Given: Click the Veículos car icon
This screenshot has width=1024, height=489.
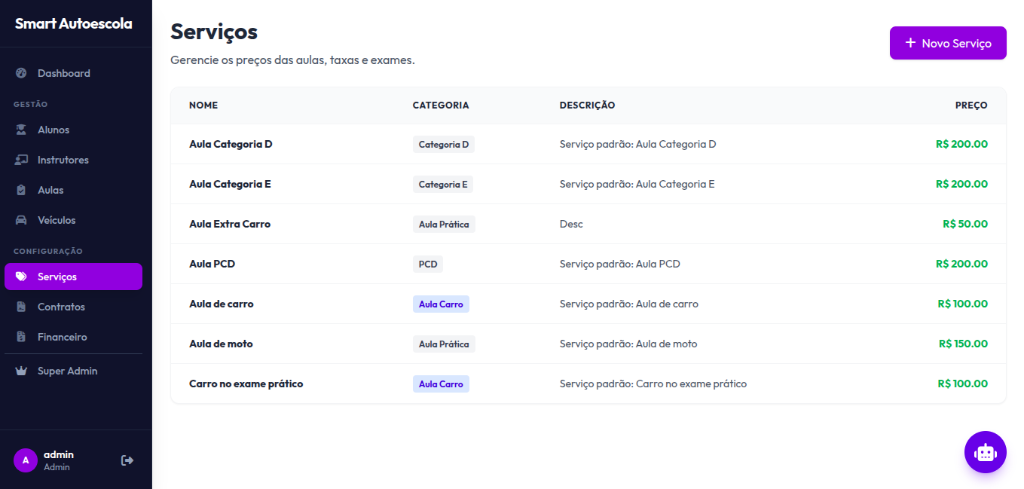Looking at the screenshot, I should 21,220.
